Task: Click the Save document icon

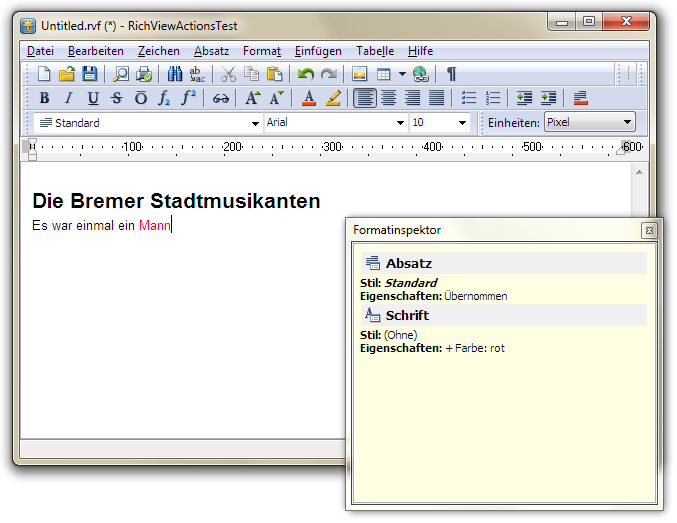Action: click(90, 74)
